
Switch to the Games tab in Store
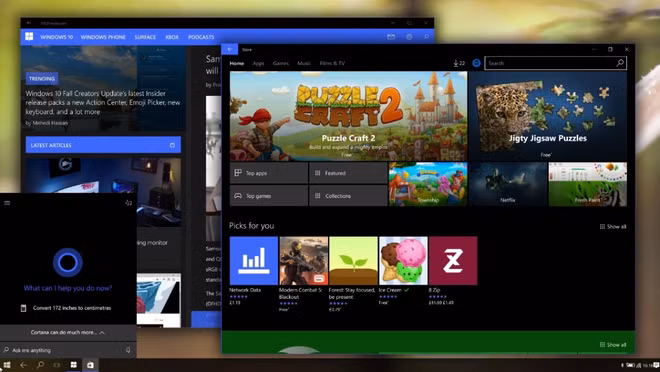click(281, 63)
